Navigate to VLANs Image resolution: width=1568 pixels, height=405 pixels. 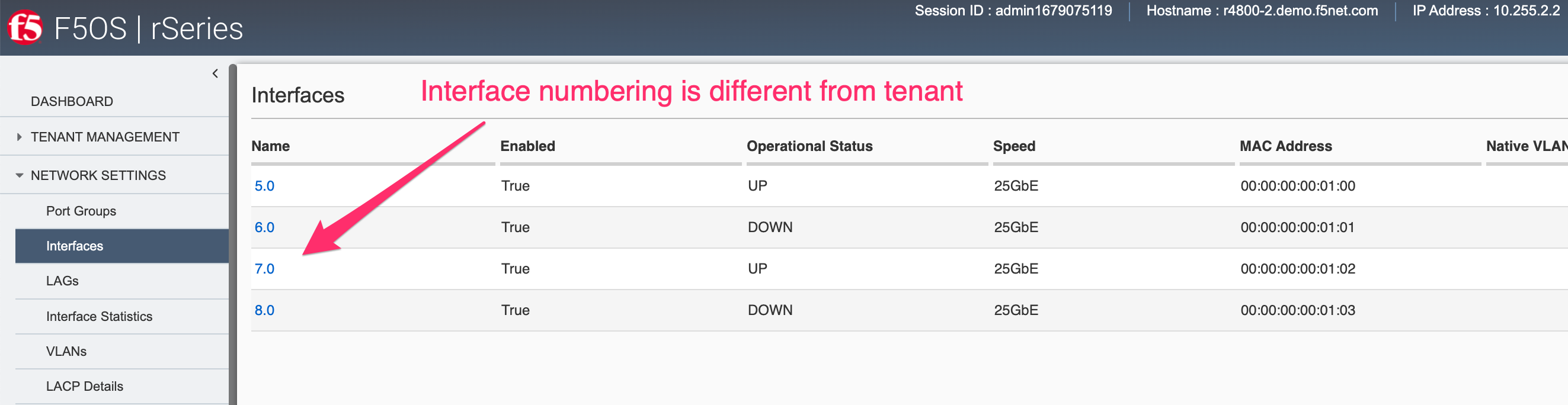[66, 352]
